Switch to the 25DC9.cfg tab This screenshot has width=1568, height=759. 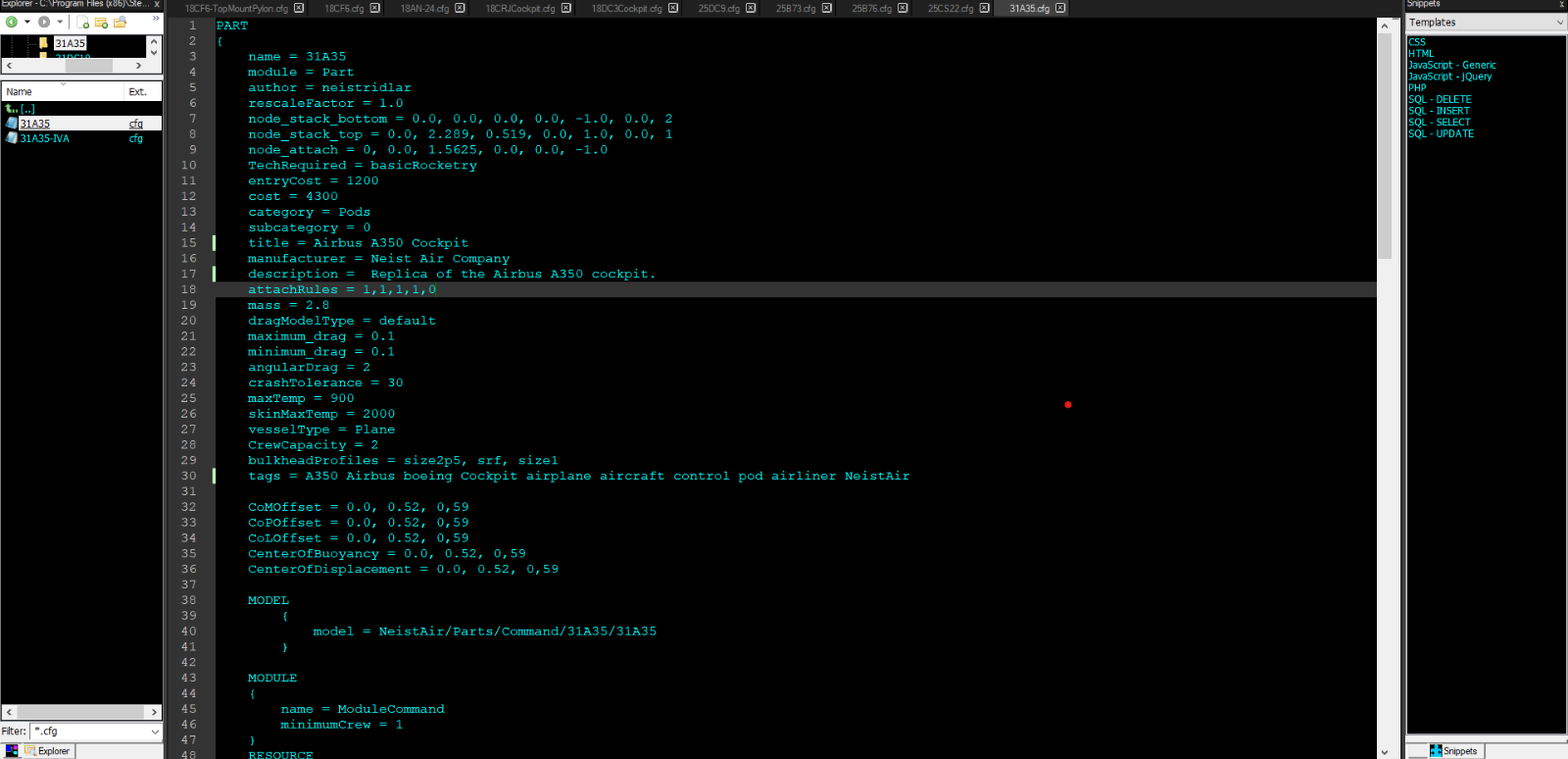(x=719, y=9)
